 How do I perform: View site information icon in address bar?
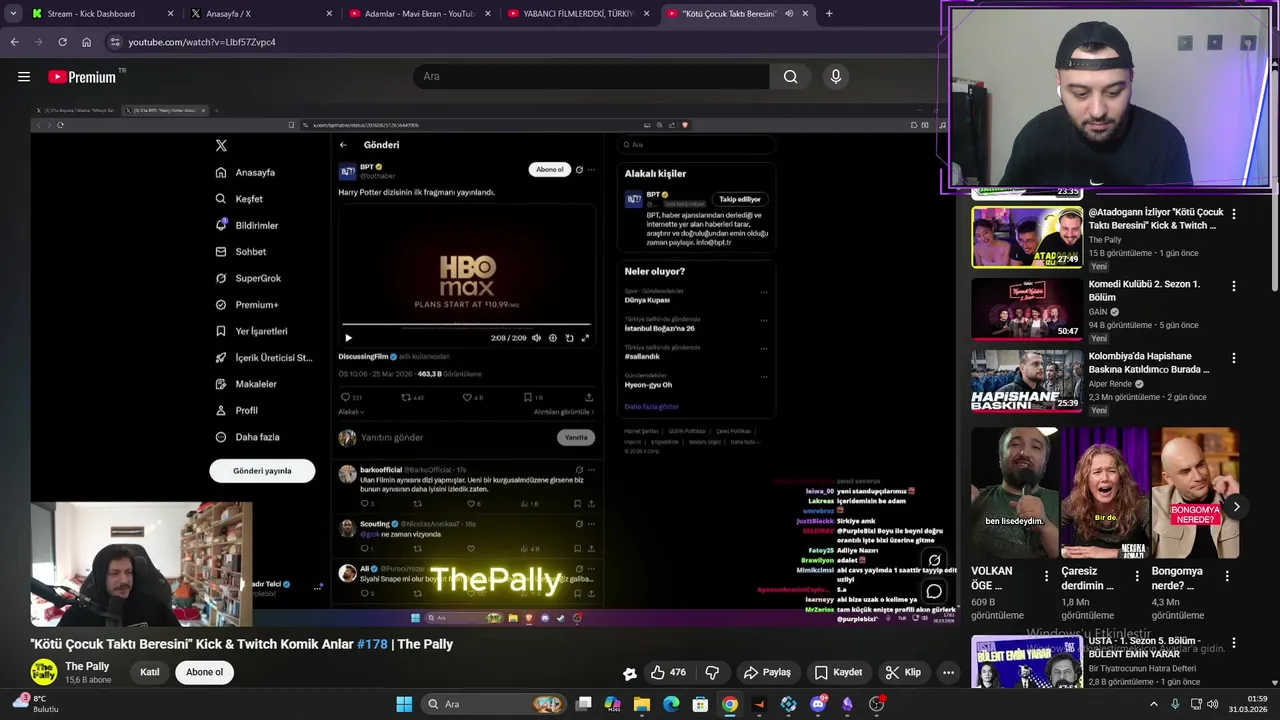[x=115, y=42]
